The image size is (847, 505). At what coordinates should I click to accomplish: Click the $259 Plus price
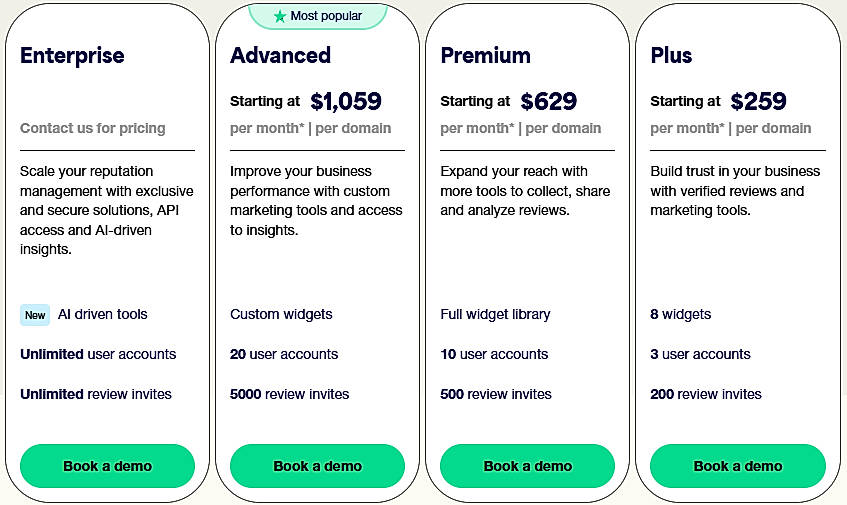click(758, 101)
